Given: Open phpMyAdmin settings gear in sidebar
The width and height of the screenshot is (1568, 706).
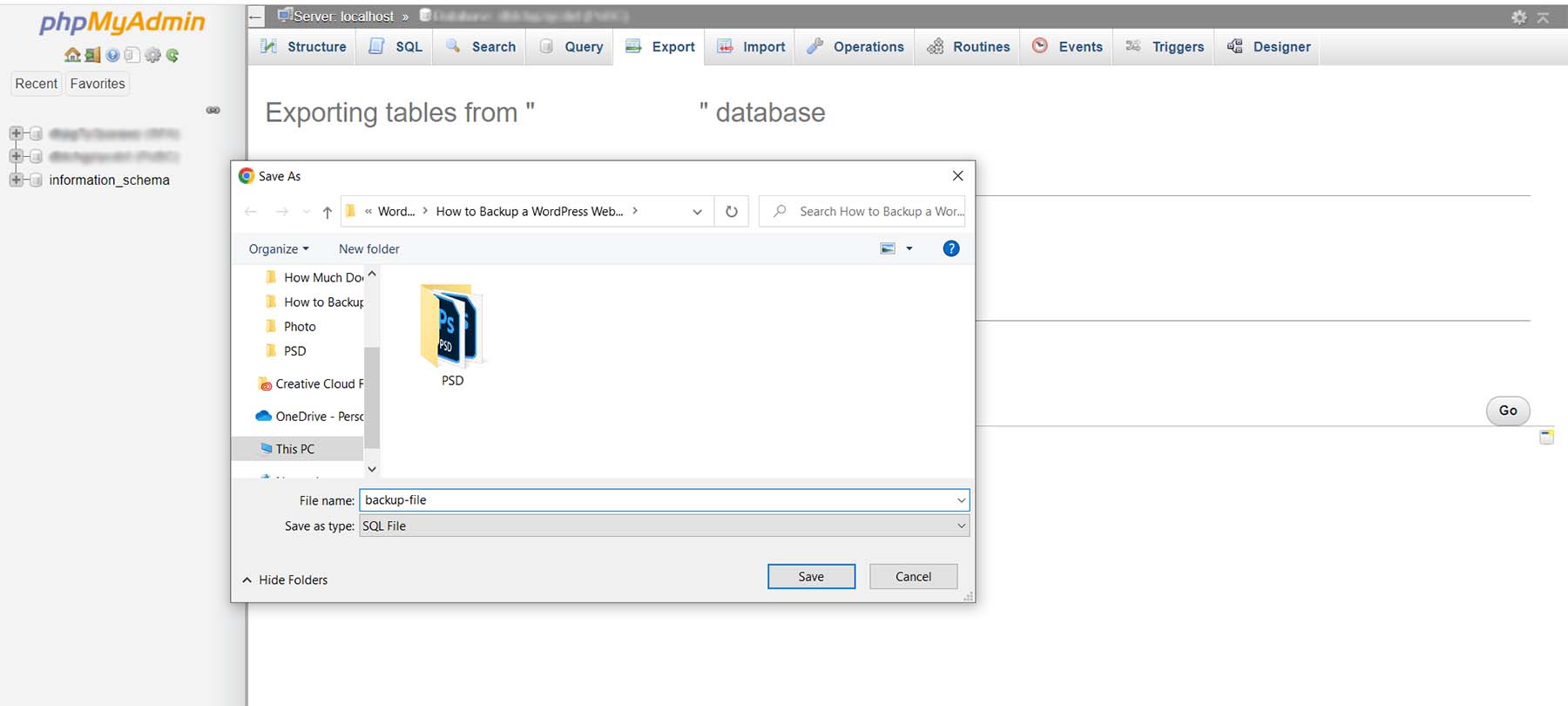Looking at the screenshot, I should (x=153, y=55).
